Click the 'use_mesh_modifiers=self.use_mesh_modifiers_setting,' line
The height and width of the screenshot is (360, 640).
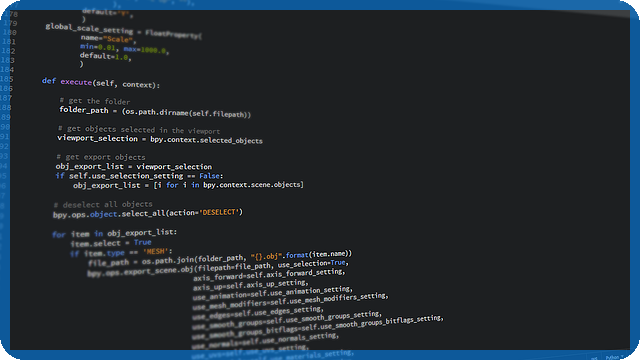tap(290, 302)
